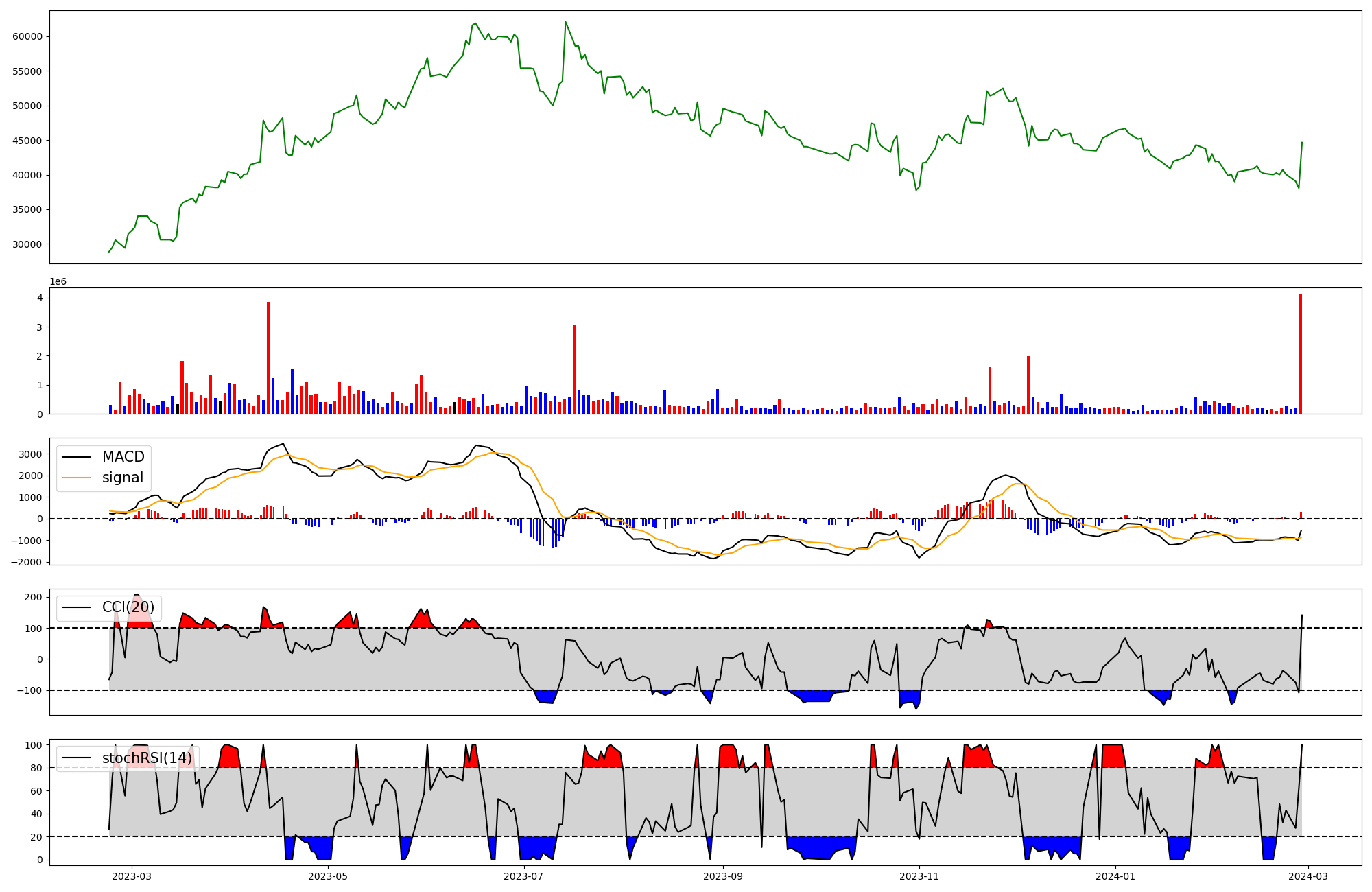This screenshot has width=1372, height=892.
Task: Click the 1e6 volume scale label
Action: [x=58, y=282]
